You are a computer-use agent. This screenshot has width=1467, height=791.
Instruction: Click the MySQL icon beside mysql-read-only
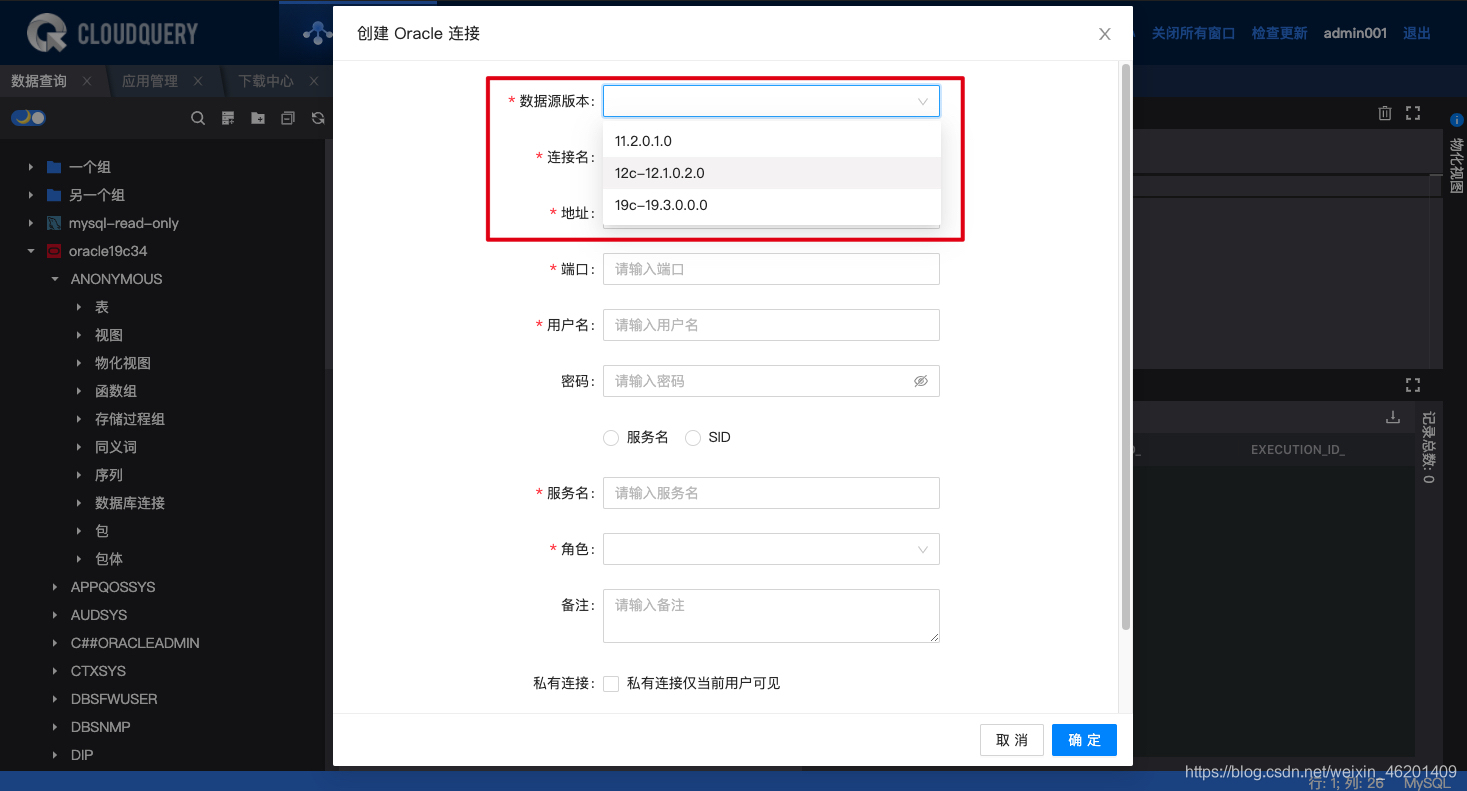pyautogui.click(x=54, y=223)
